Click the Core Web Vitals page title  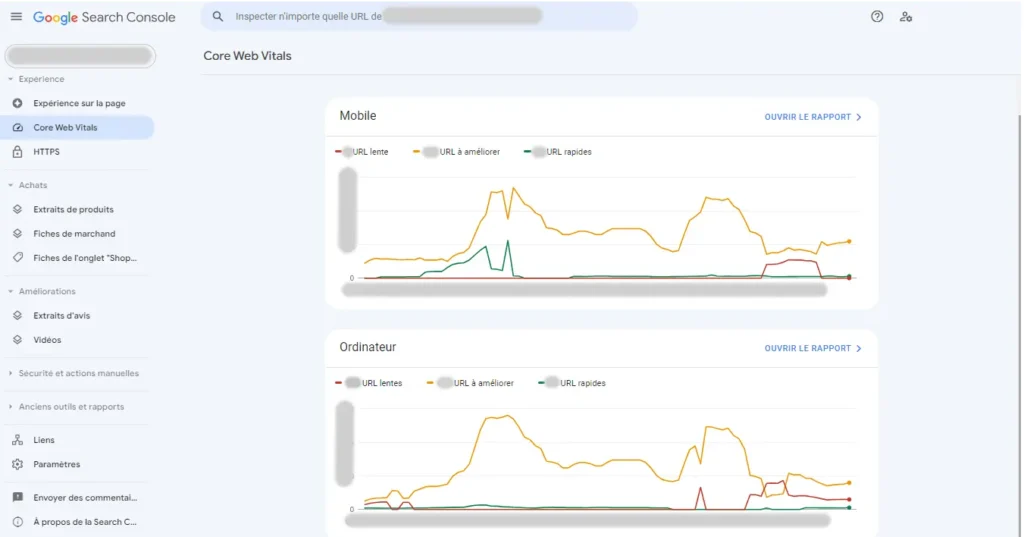pos(248,56)
